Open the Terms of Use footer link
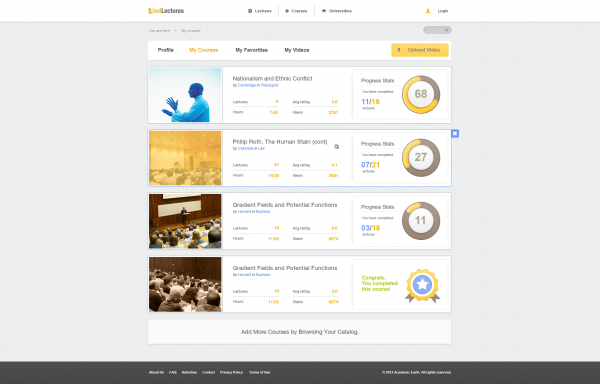Screen dimensions: 600x384 coord(259,372)
